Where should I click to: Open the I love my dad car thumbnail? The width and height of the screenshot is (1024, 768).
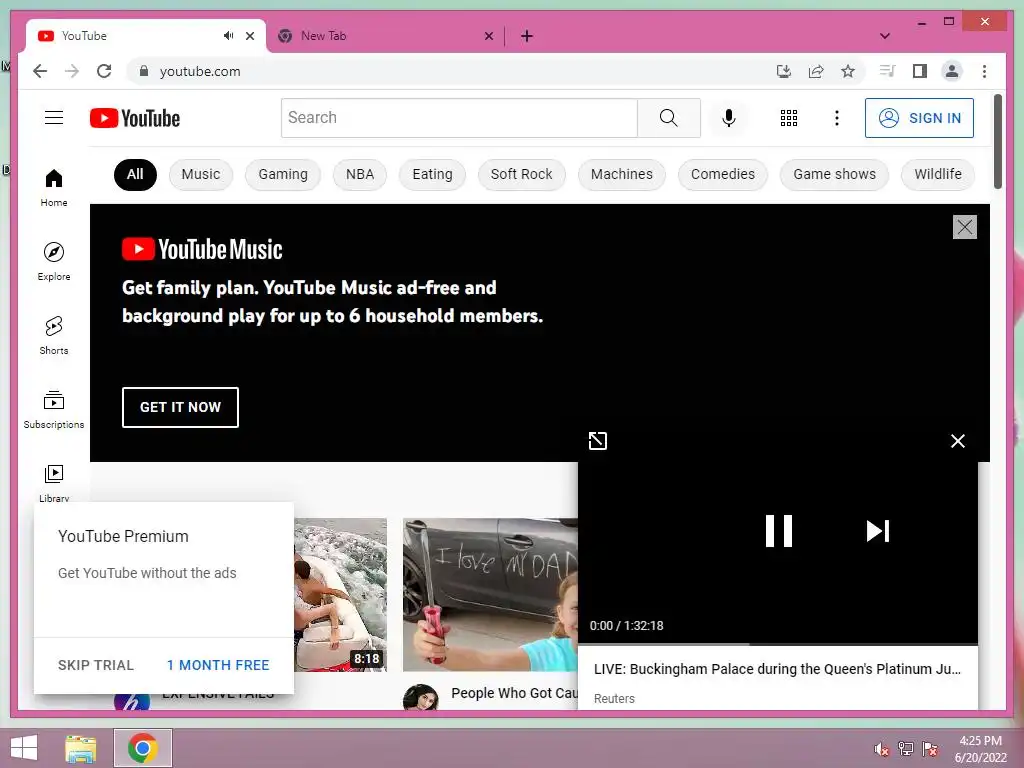pyautogui.click(x=490, y=594)
